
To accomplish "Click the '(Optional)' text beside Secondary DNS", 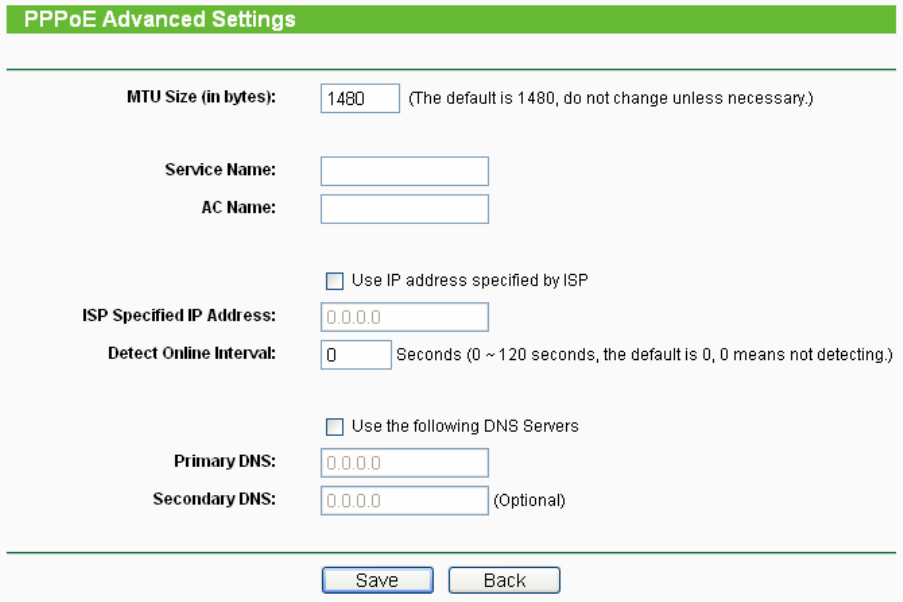I will pos(529,500).
